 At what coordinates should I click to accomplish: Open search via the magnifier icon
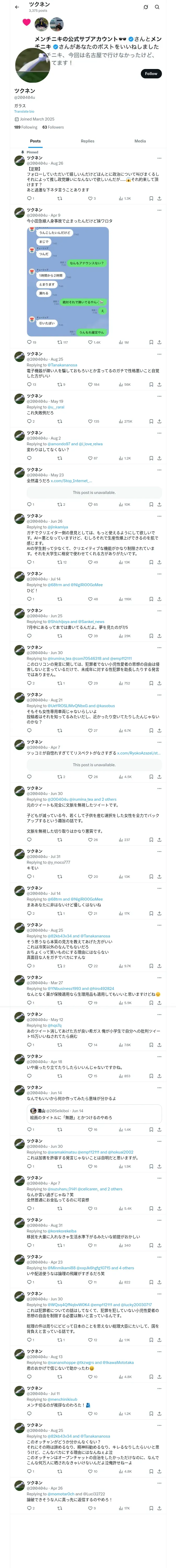point(157,7)
